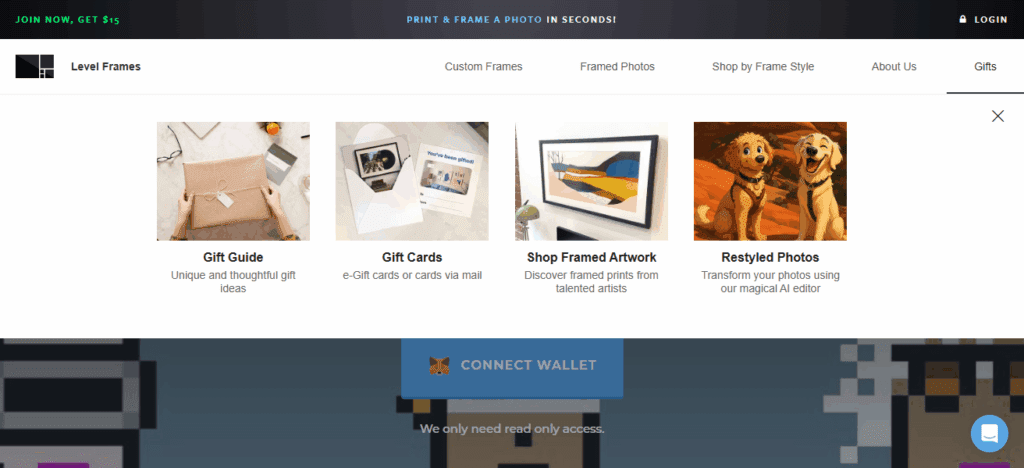Viewport: 1024px width, 468px height.
Task: Click the lock icon beside Login
Action: pyautogui.click(x=963, y=20)
